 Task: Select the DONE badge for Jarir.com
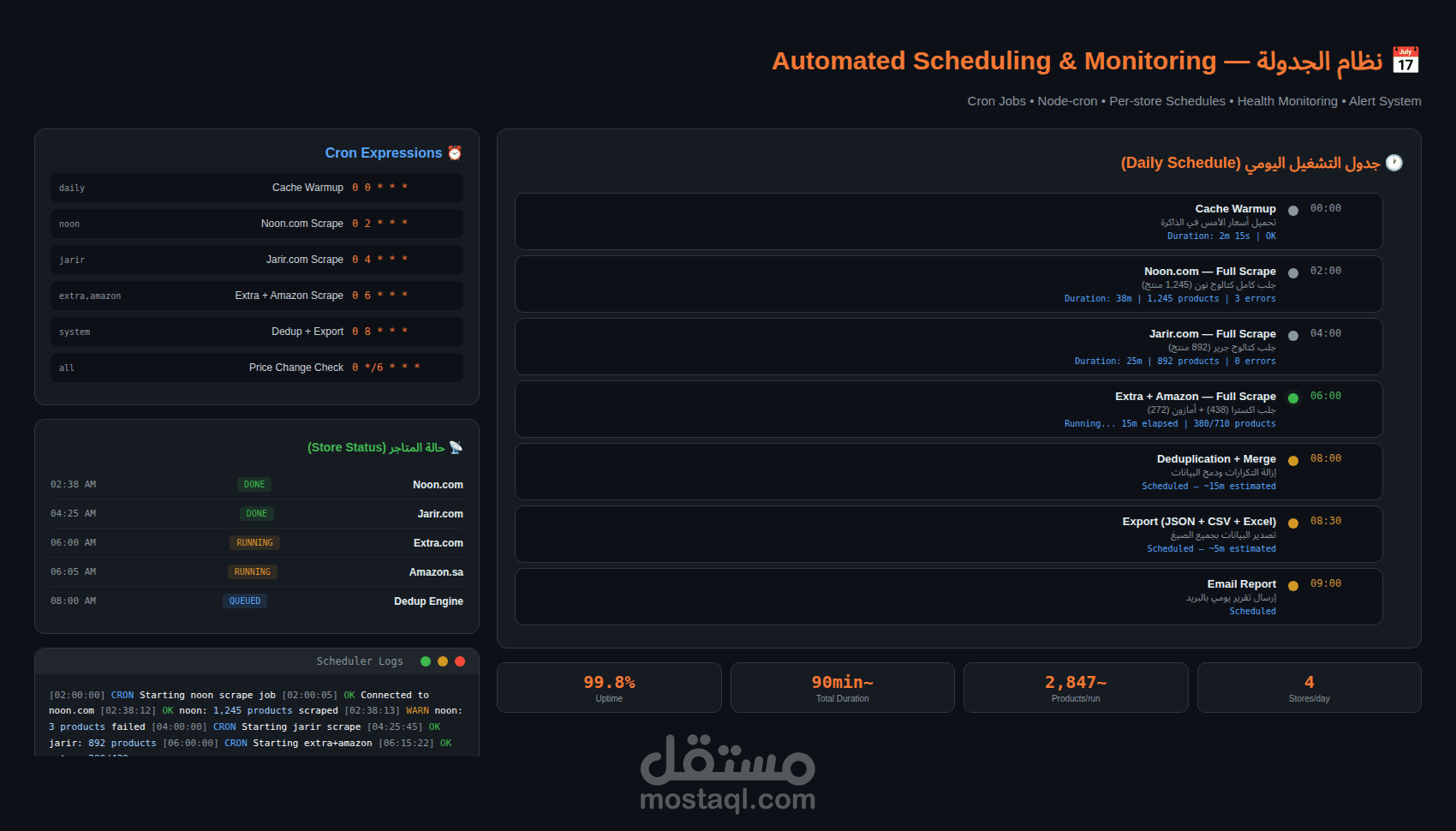point(257,514)
